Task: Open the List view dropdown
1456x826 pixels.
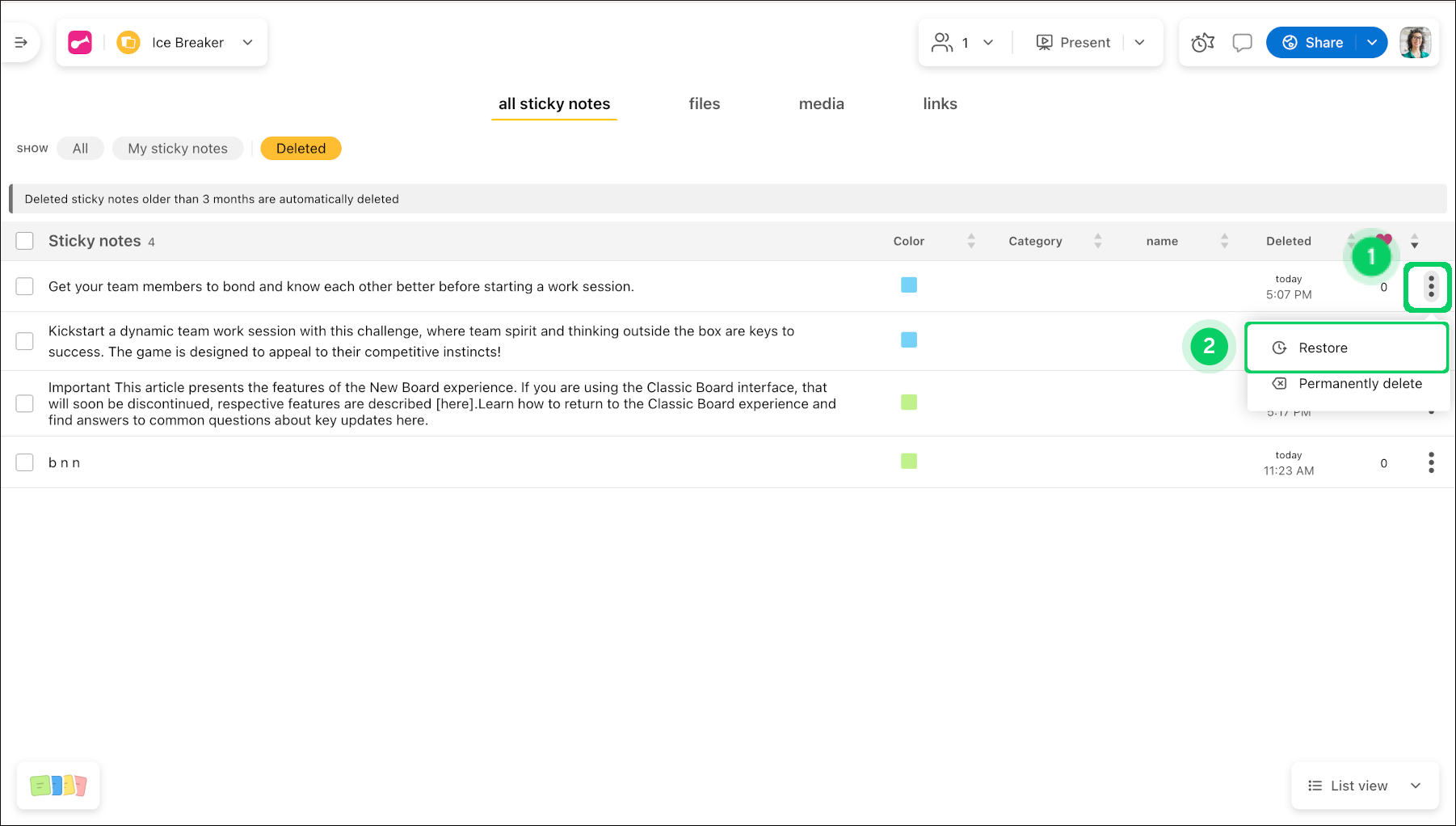Action: (1364, 786)
